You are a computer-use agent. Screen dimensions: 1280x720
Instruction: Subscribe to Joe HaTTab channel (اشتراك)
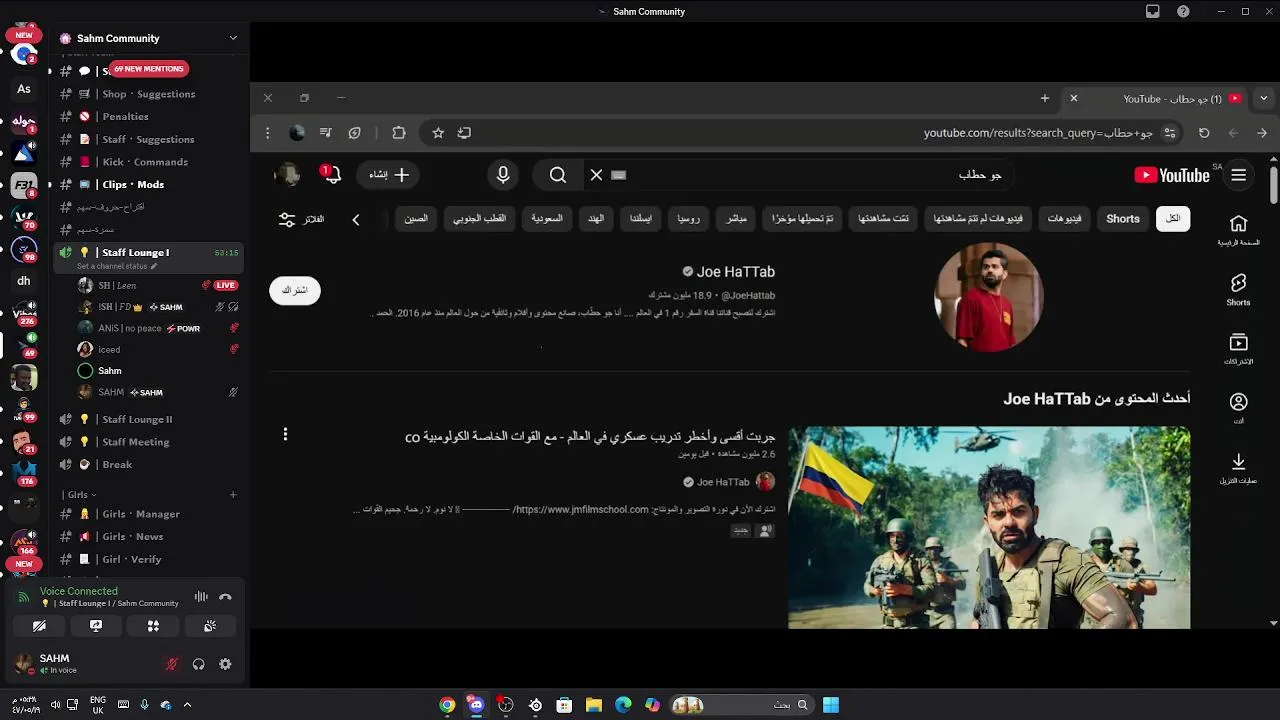point(295,290)
